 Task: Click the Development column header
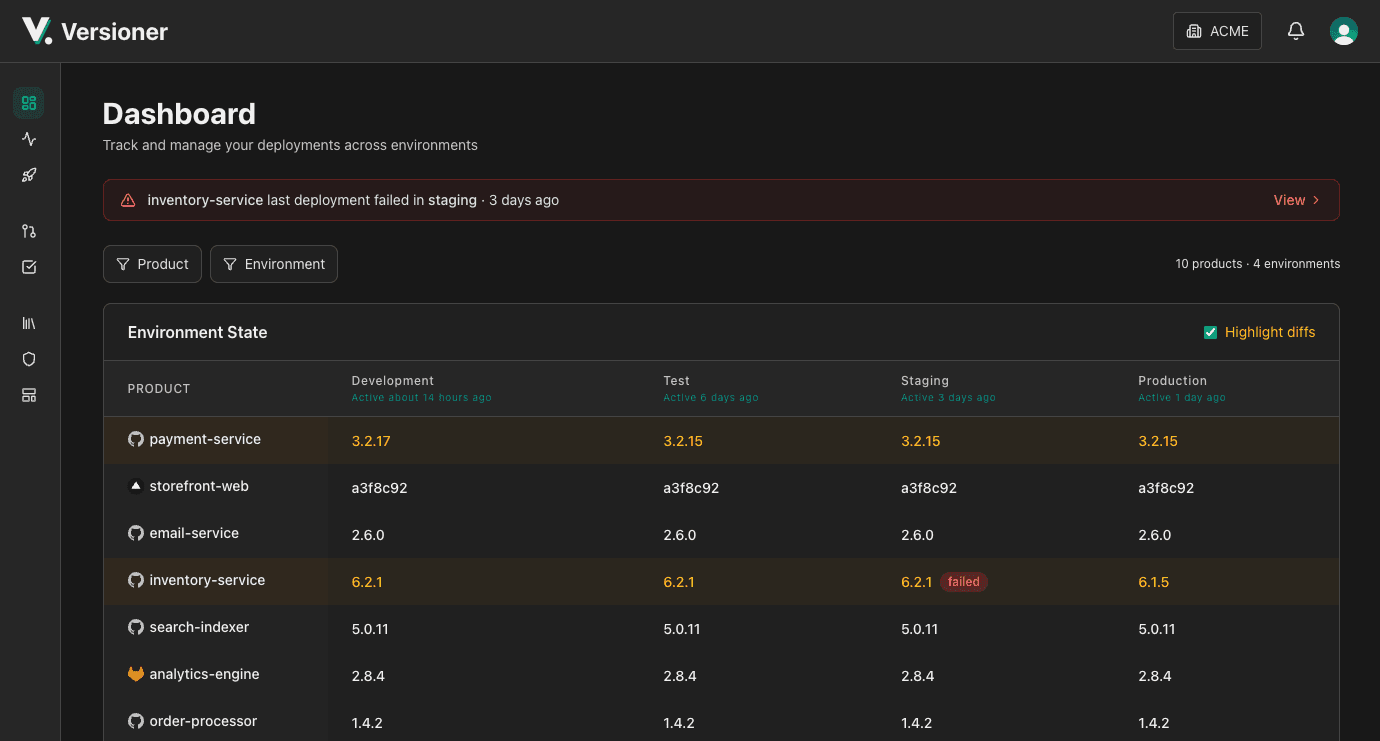pyautogui.click(x=393, y=381)
